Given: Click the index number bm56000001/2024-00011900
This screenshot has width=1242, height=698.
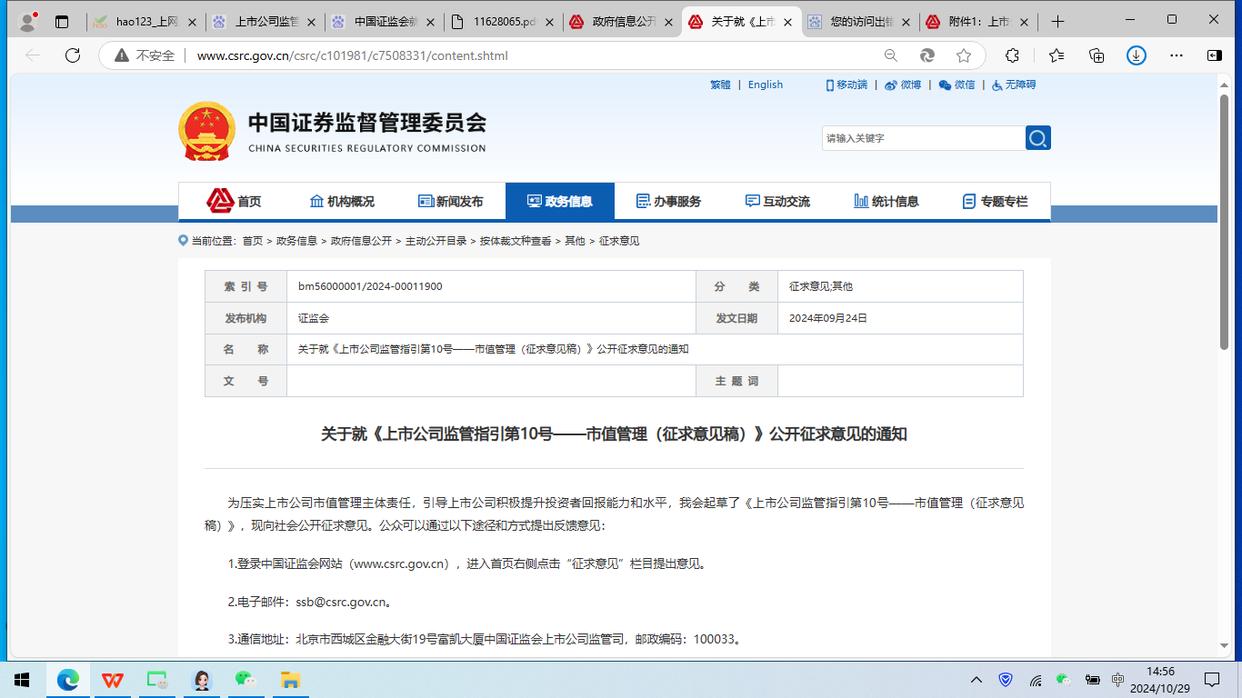Looking at the screenshot, I should 370,287.
